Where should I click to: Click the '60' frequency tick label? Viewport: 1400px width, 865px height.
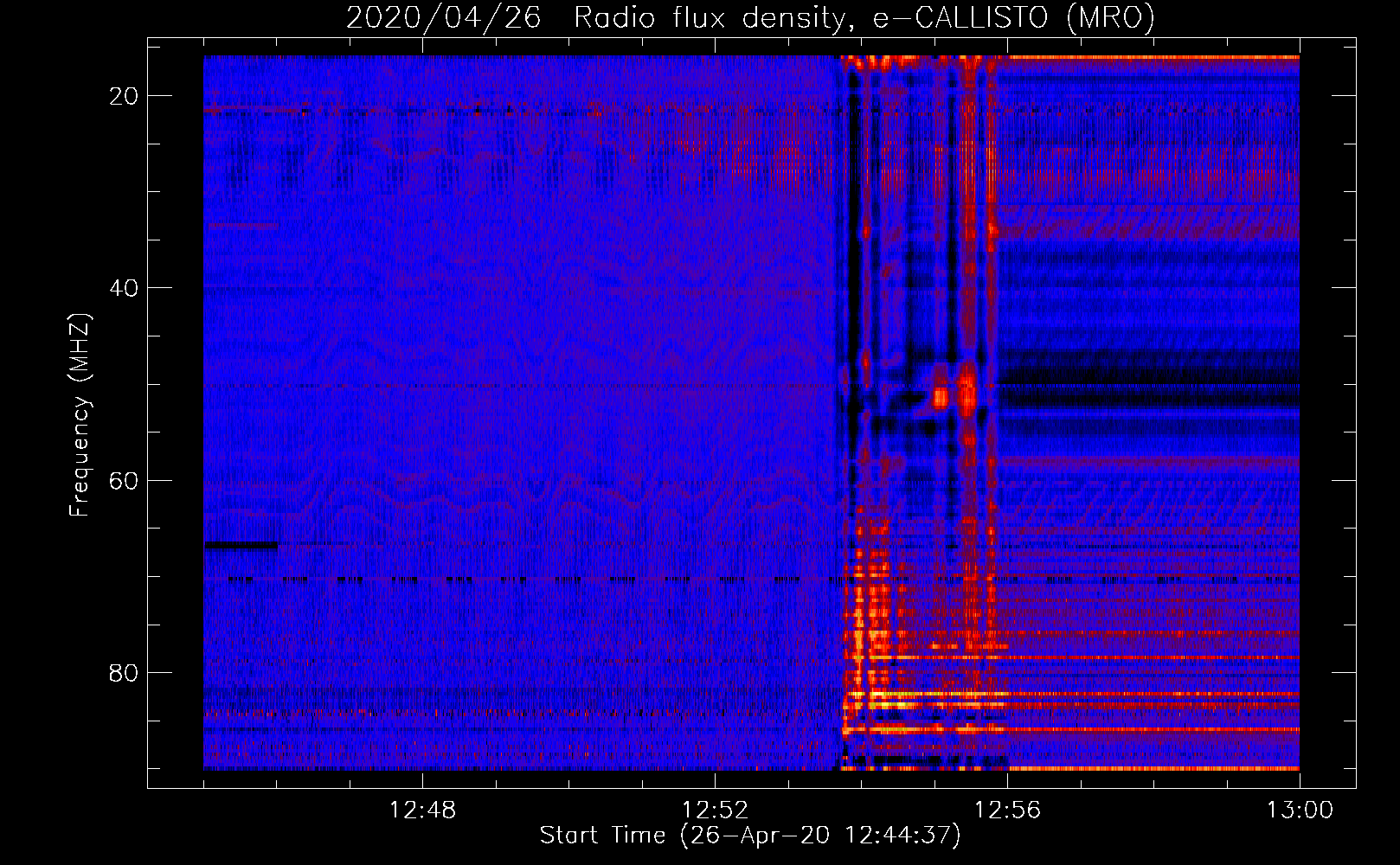[x=124, y=480]
